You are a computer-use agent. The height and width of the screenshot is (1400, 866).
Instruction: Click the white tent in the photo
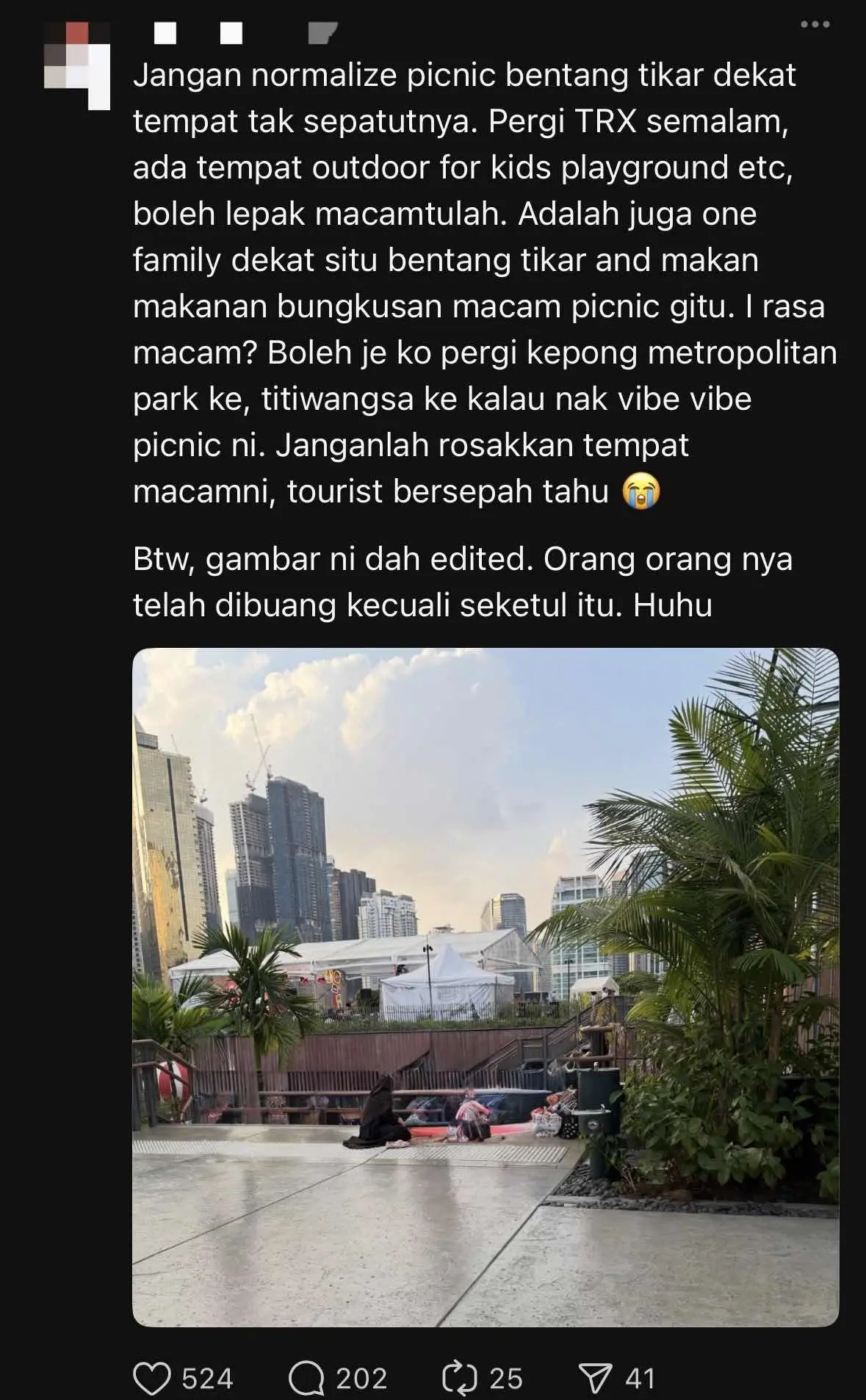(x=446, y=982)
